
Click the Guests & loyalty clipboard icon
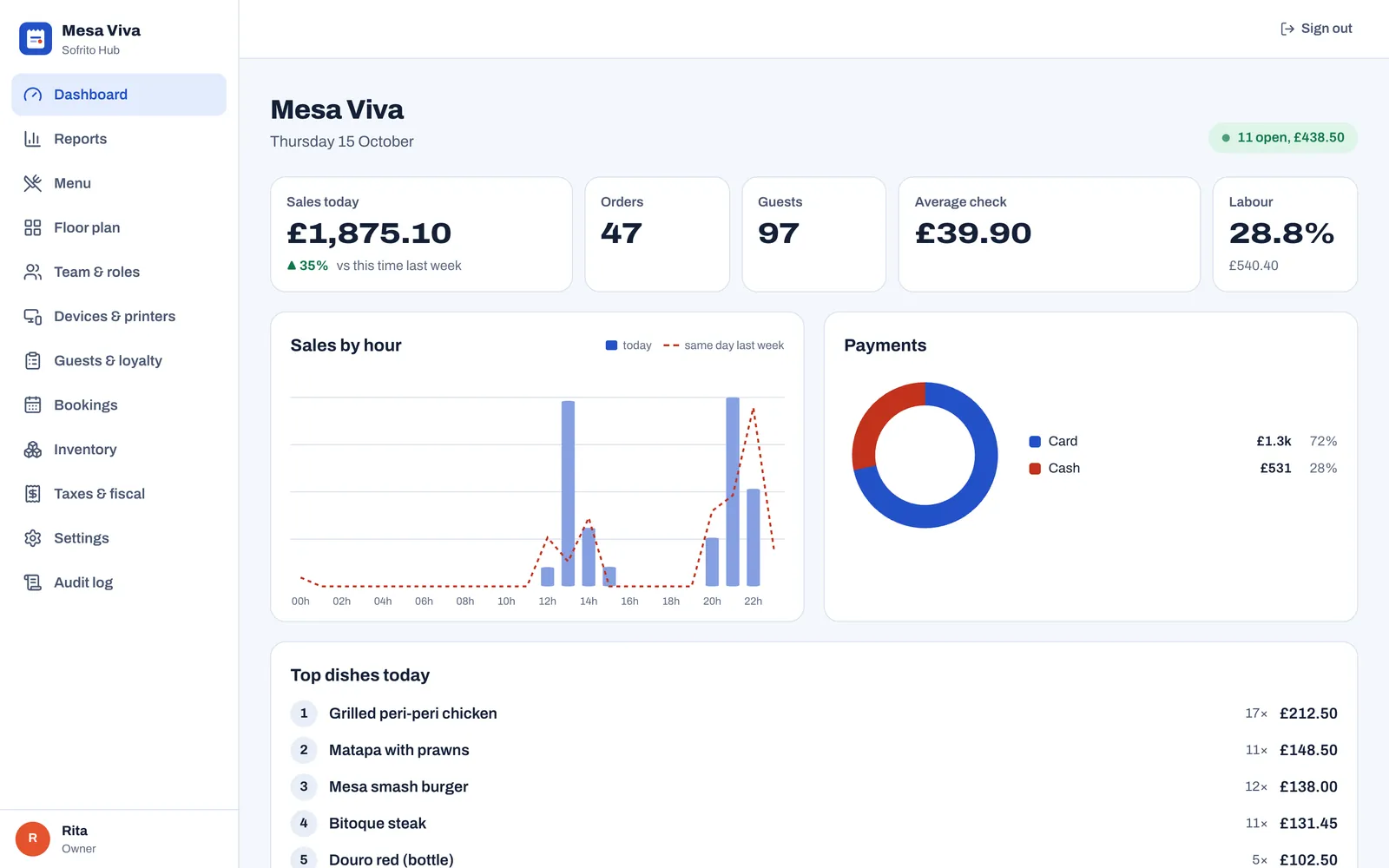(33, 360)
